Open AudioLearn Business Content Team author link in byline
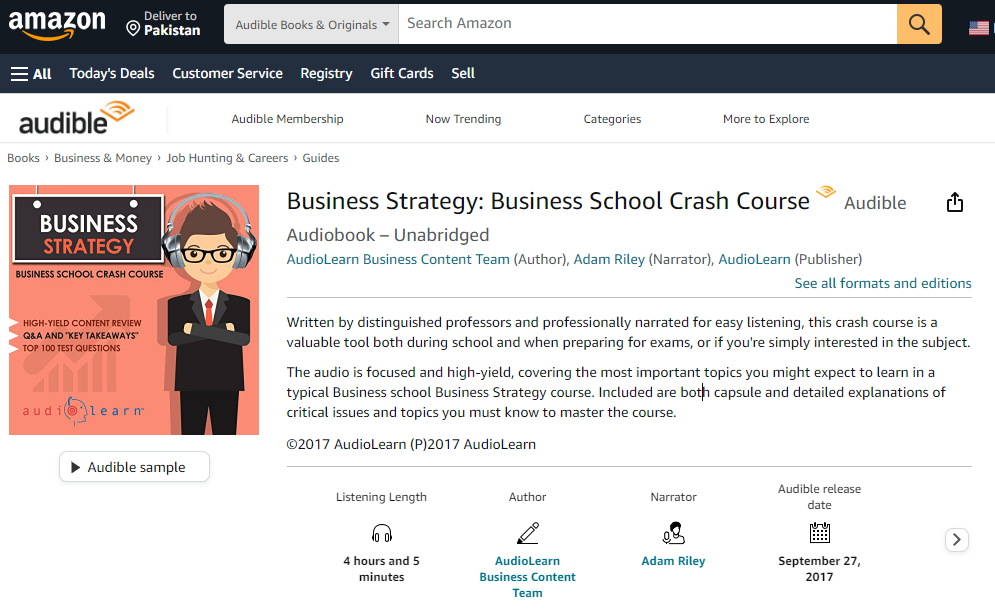Viewport: 995px width, 609px height. click(x=398, y=259)
